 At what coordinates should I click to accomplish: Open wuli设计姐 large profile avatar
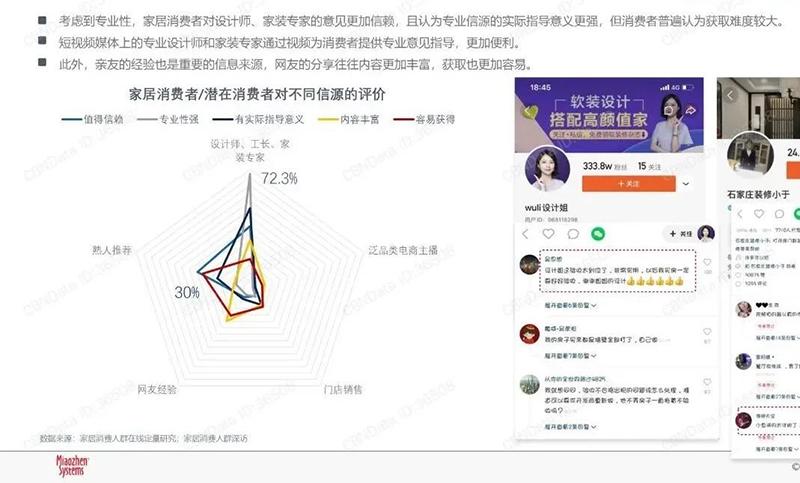click(x=547, y=168)
